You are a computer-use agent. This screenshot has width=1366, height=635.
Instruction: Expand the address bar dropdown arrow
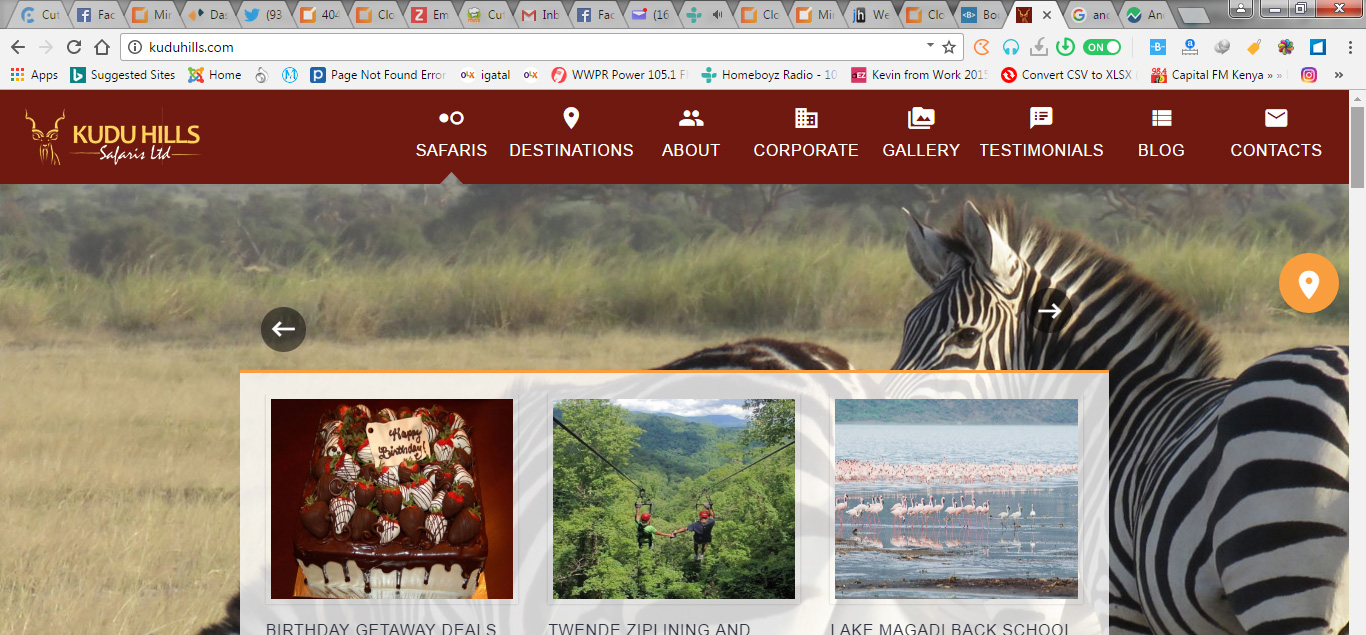[x=930, y=46]
